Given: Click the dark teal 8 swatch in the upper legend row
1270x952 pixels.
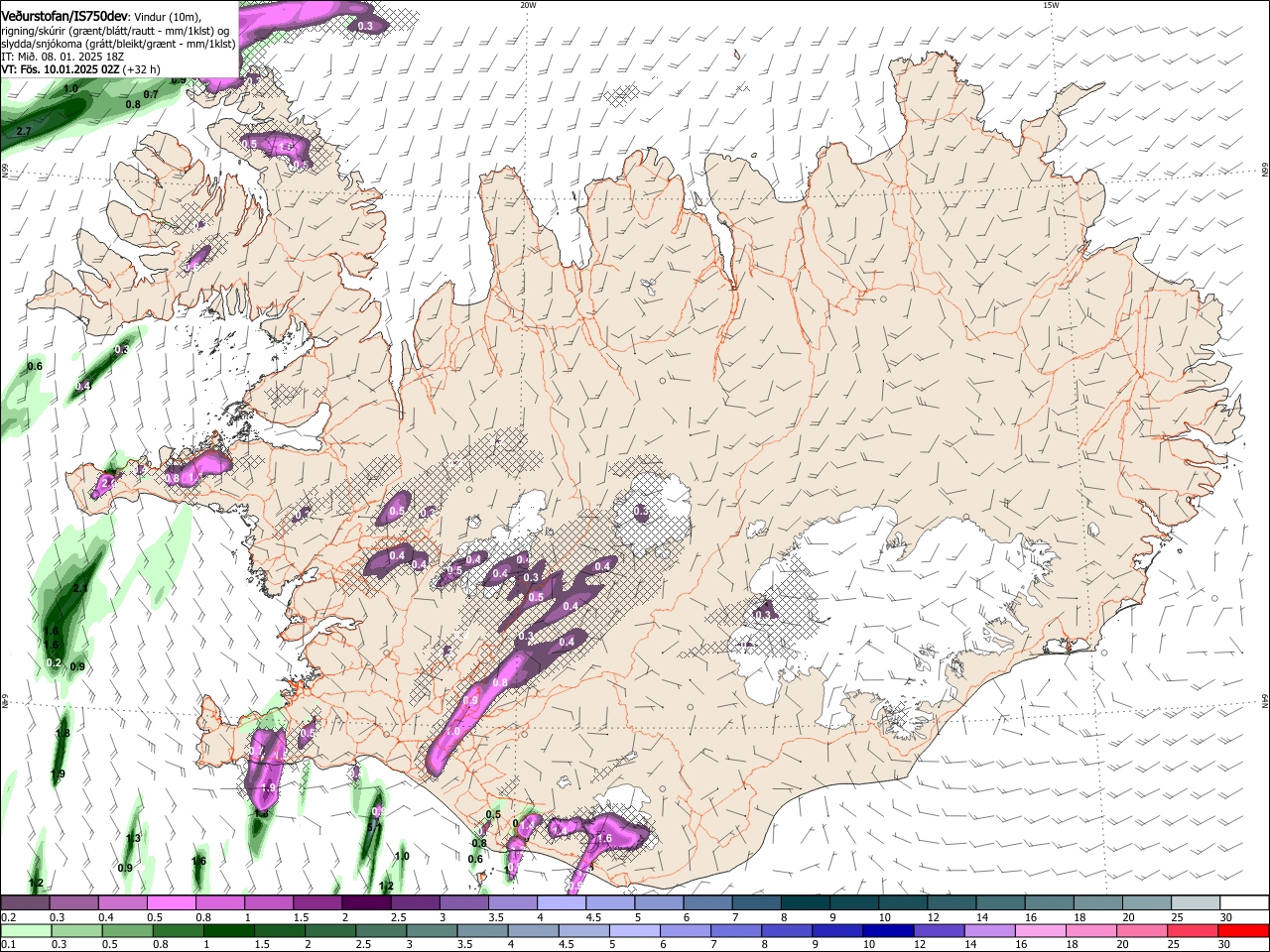Looking at the screenshot, I should click(x=805, y=903).
